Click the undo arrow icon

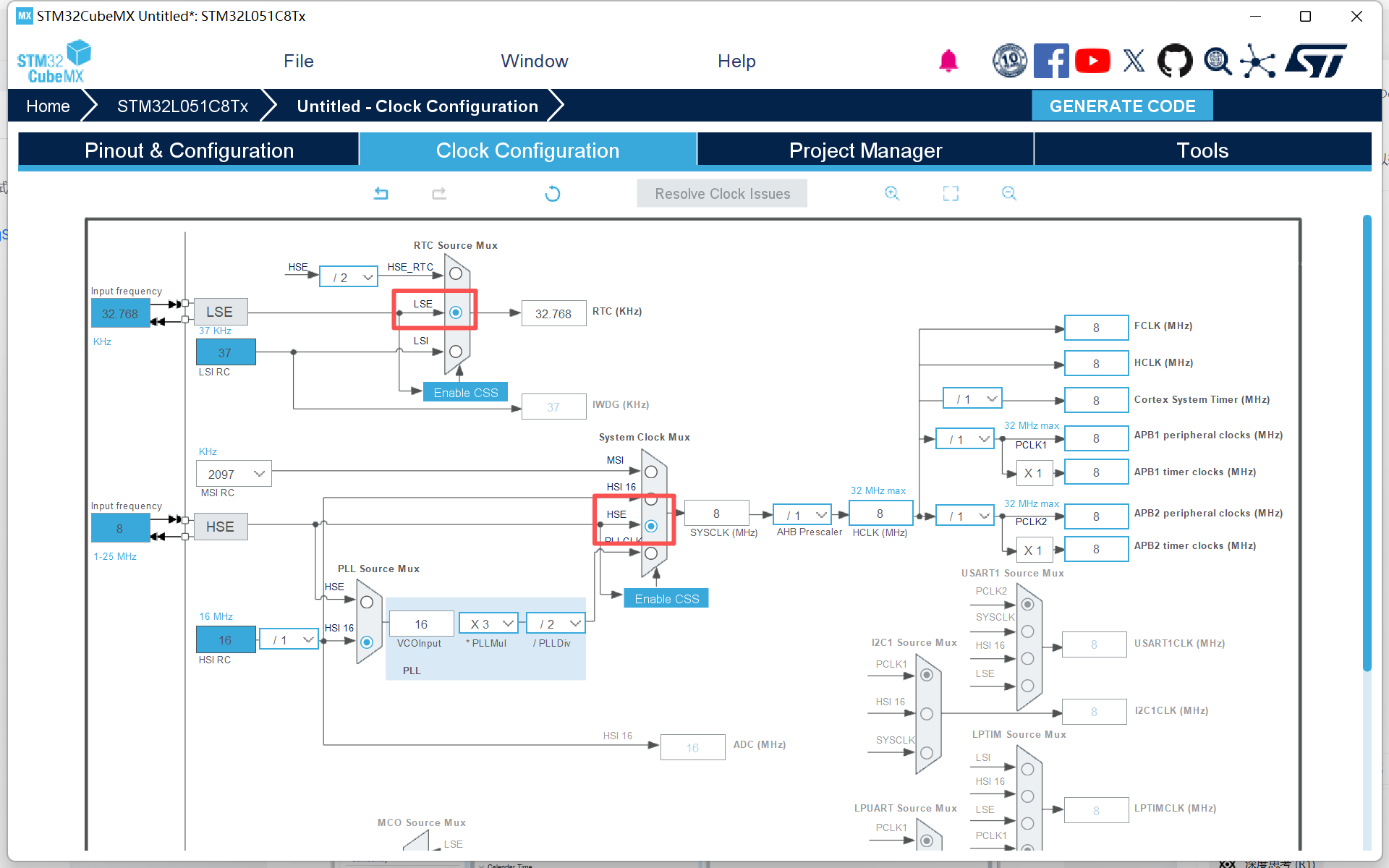[x=381, y=193]
